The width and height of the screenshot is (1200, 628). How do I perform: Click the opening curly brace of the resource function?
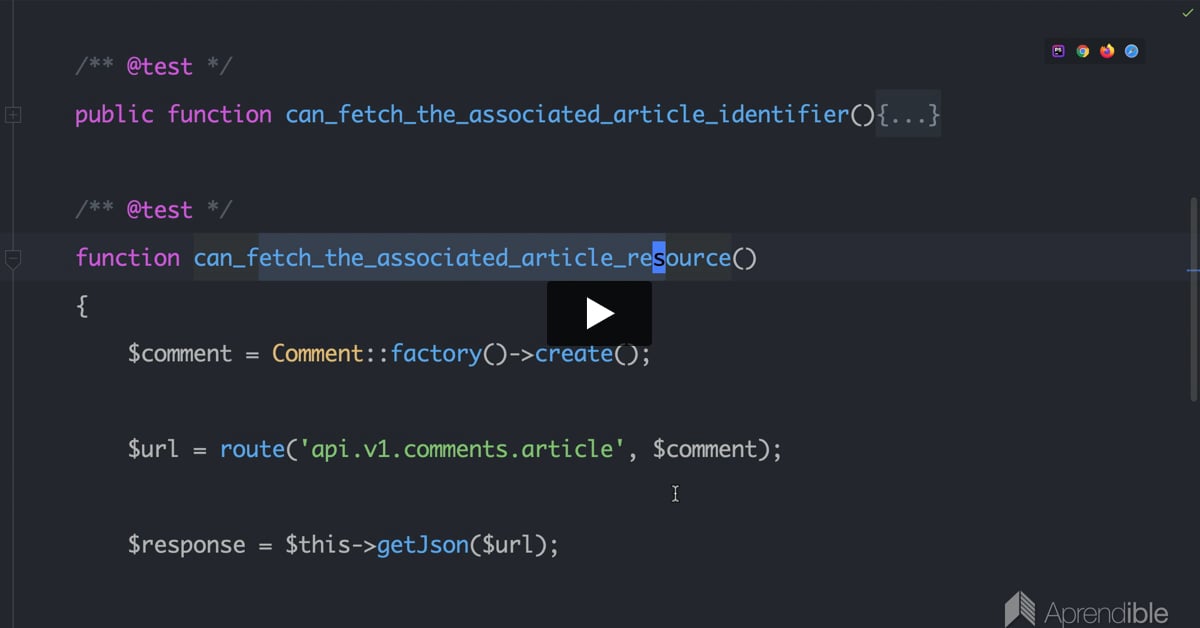(x=82, y=306)
